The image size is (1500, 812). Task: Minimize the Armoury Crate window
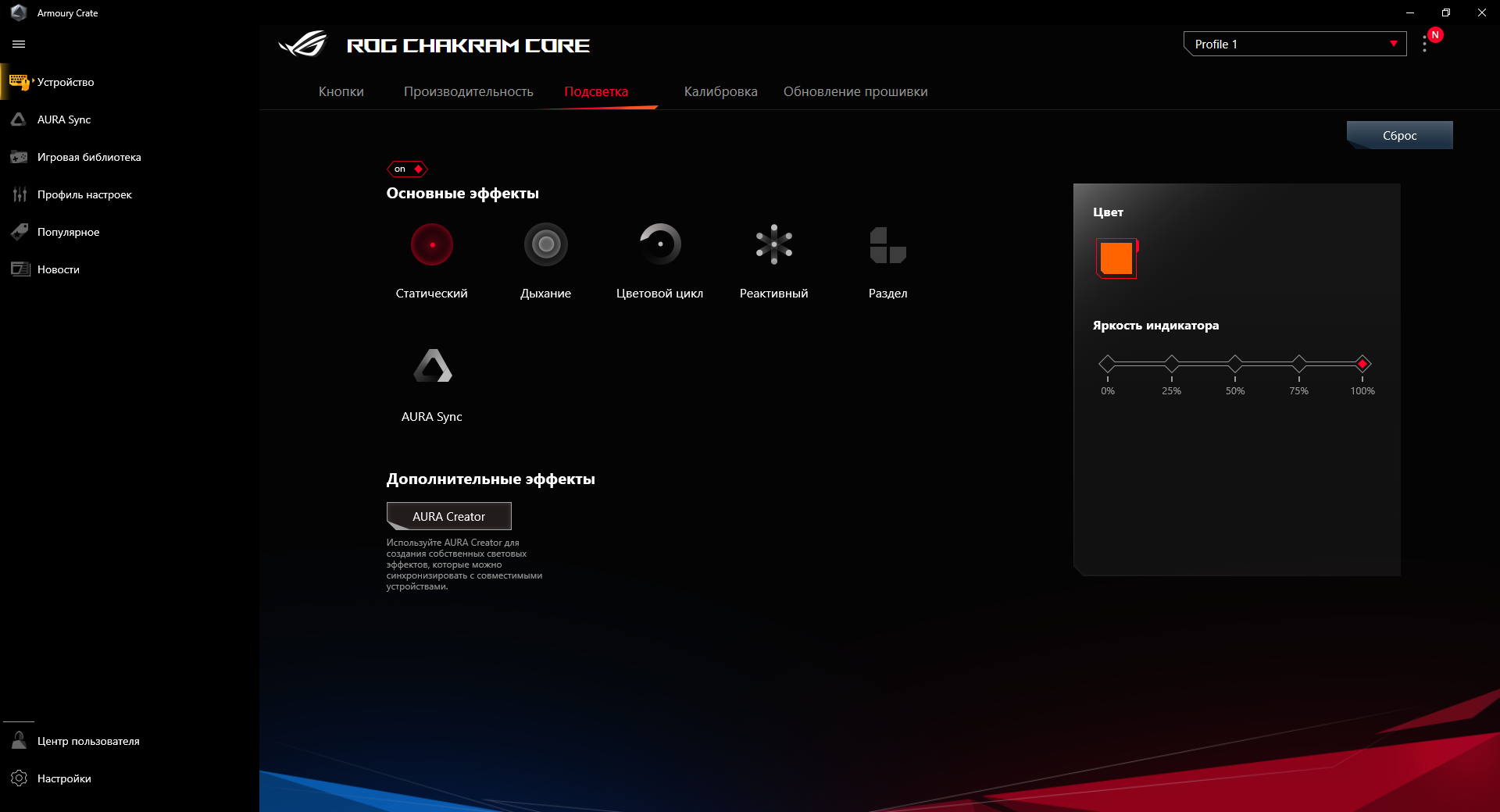click(x=1410, y=12)
